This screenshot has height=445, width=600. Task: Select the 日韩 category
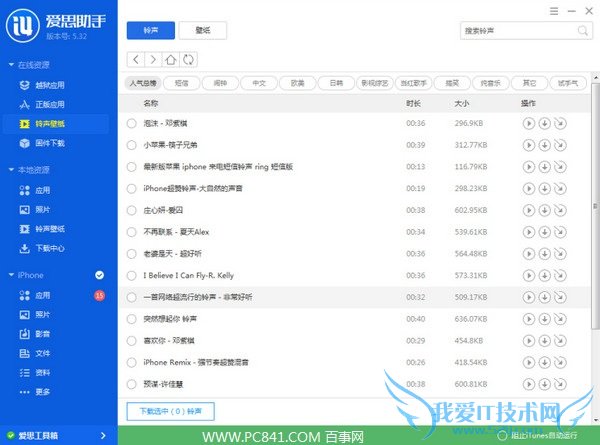click(336, 83)
